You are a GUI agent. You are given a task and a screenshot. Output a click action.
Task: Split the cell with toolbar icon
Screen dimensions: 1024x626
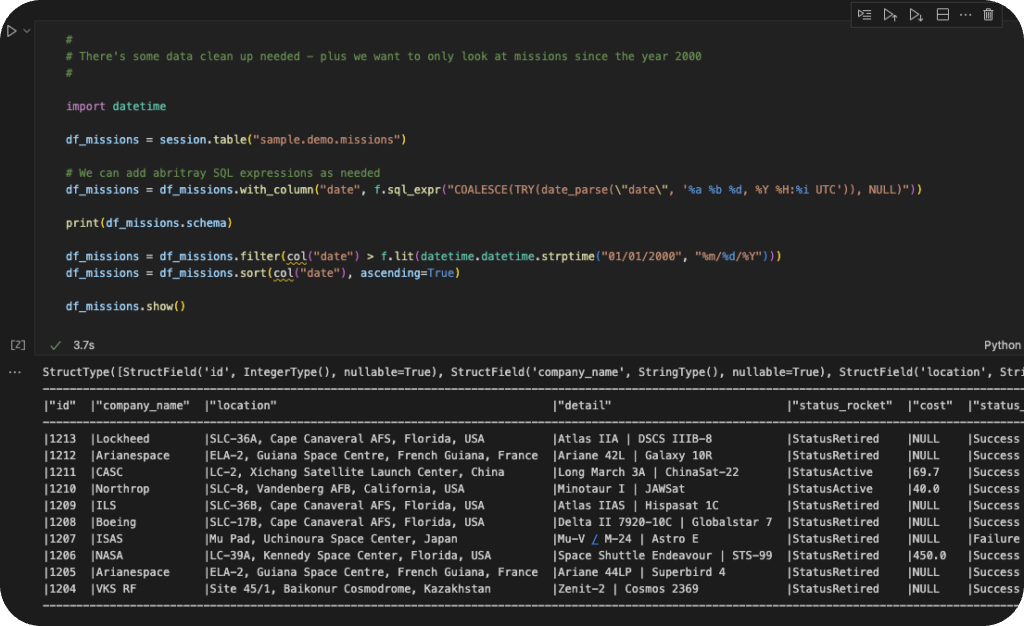pos(942,15)
